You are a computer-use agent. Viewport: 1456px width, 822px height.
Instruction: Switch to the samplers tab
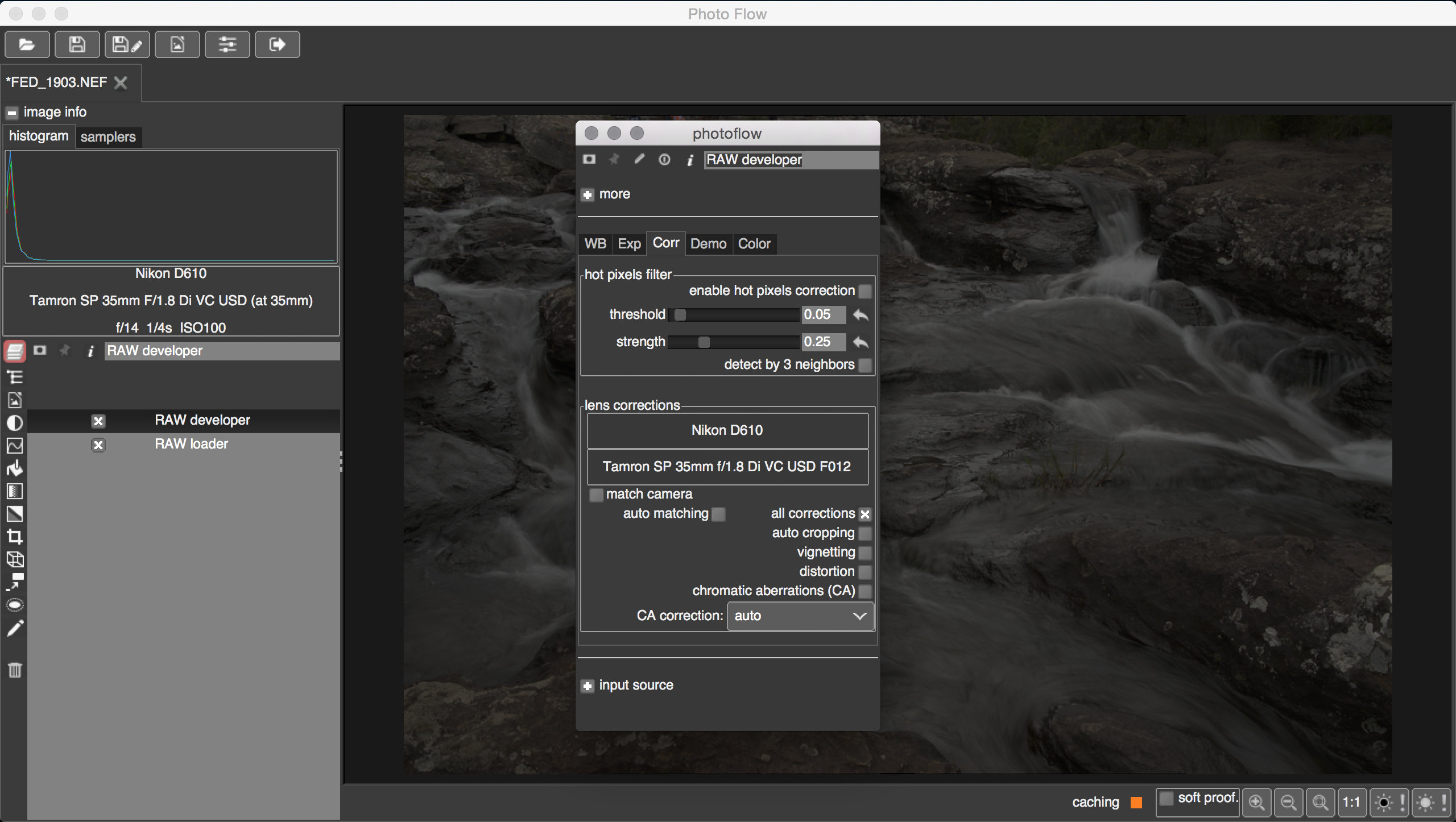coord(108,137)
